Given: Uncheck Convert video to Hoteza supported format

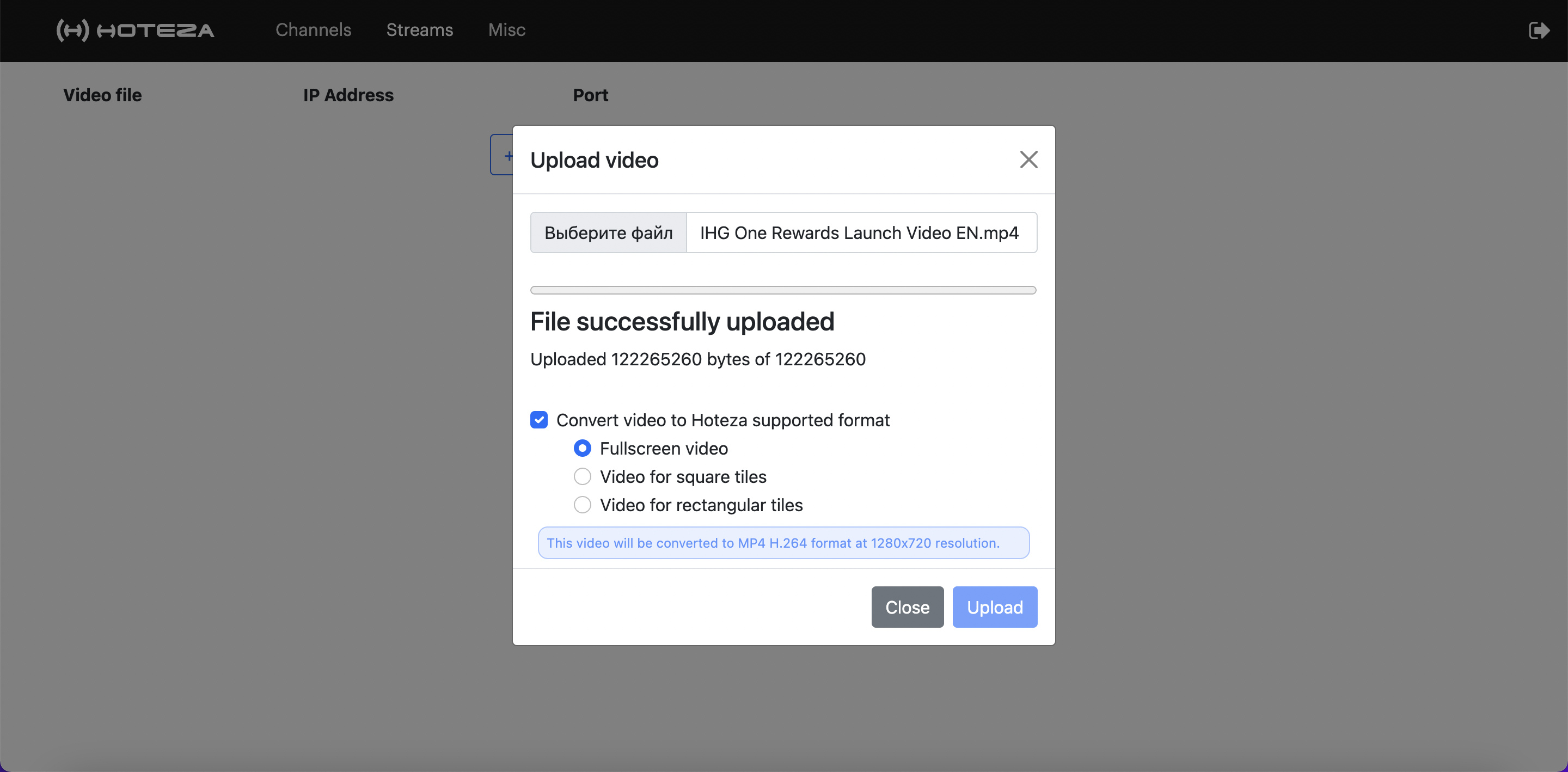Looking at the screenshot, I should 538,420.
